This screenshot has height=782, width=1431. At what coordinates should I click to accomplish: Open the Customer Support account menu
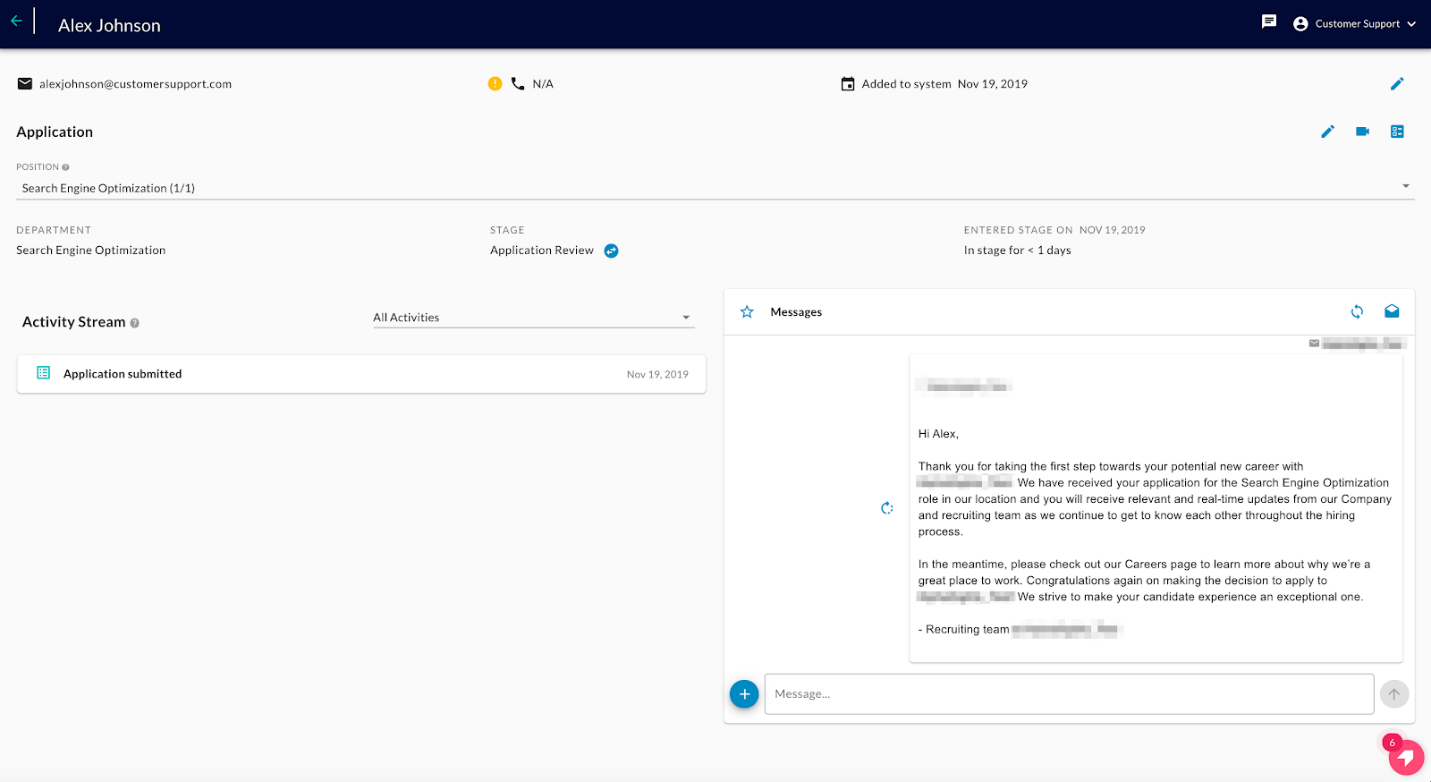tap(1355, 24)
